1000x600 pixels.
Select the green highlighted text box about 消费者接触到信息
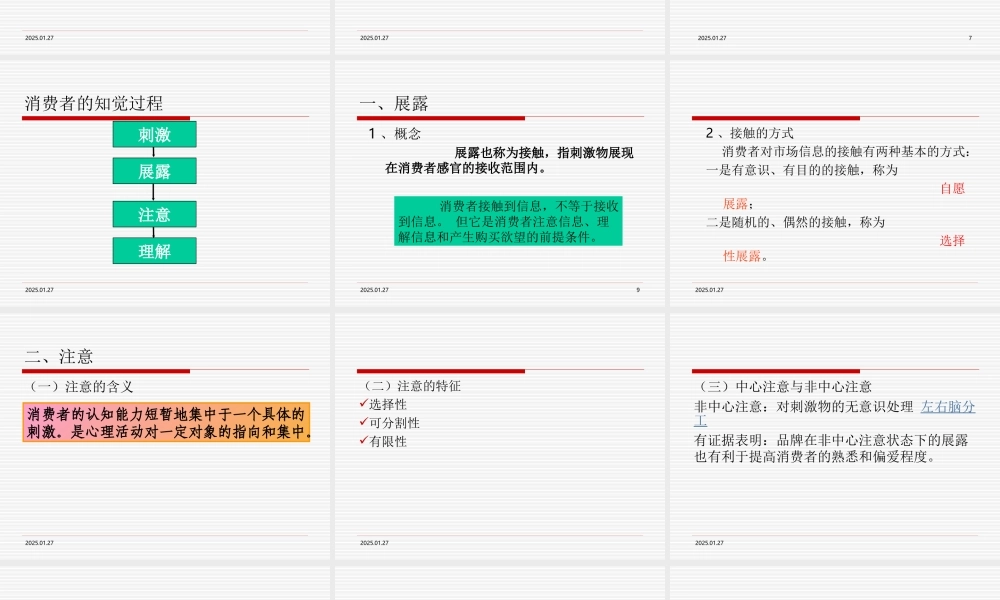click(511, 222)
